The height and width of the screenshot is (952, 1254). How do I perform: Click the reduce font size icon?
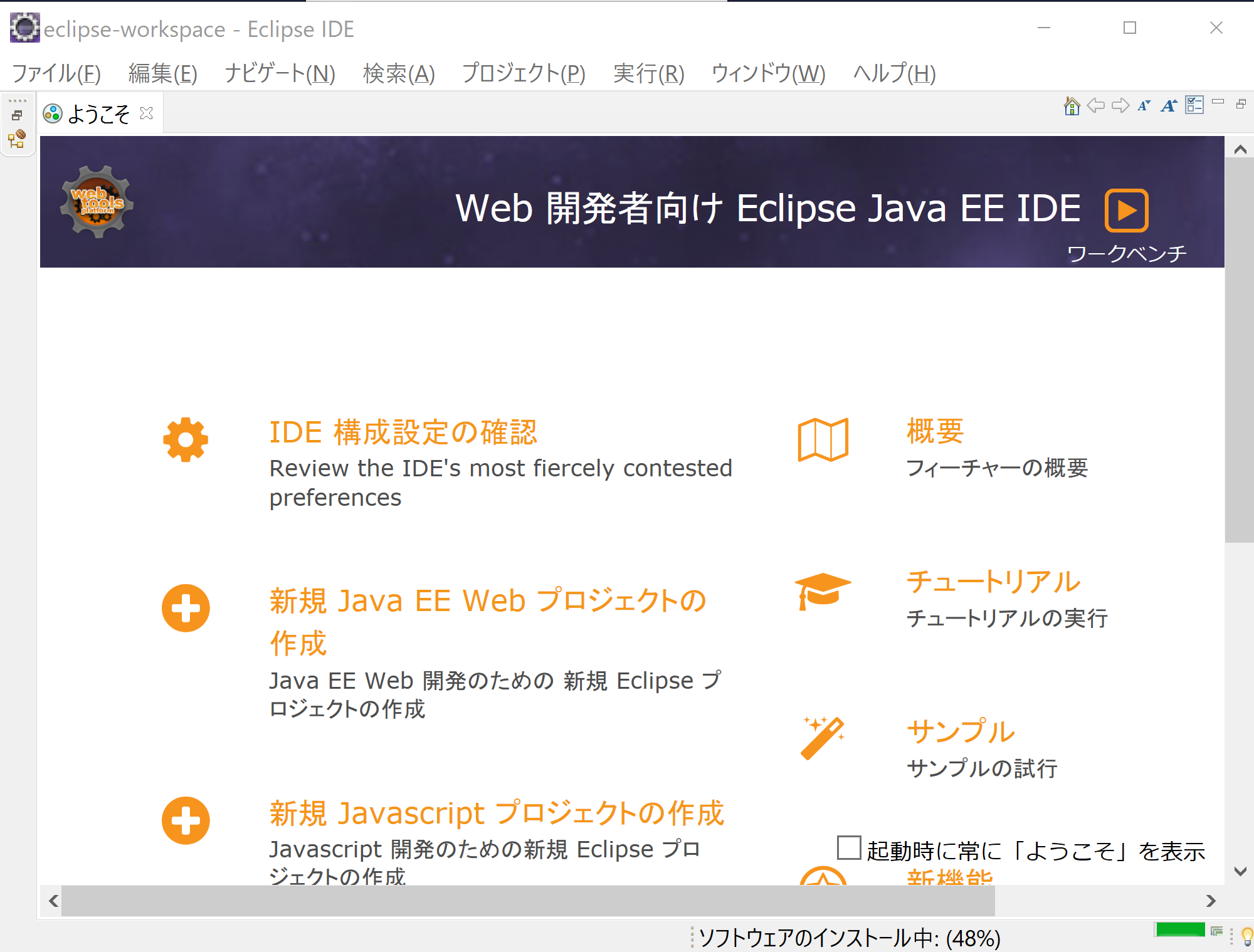[x=1144, y=105]
